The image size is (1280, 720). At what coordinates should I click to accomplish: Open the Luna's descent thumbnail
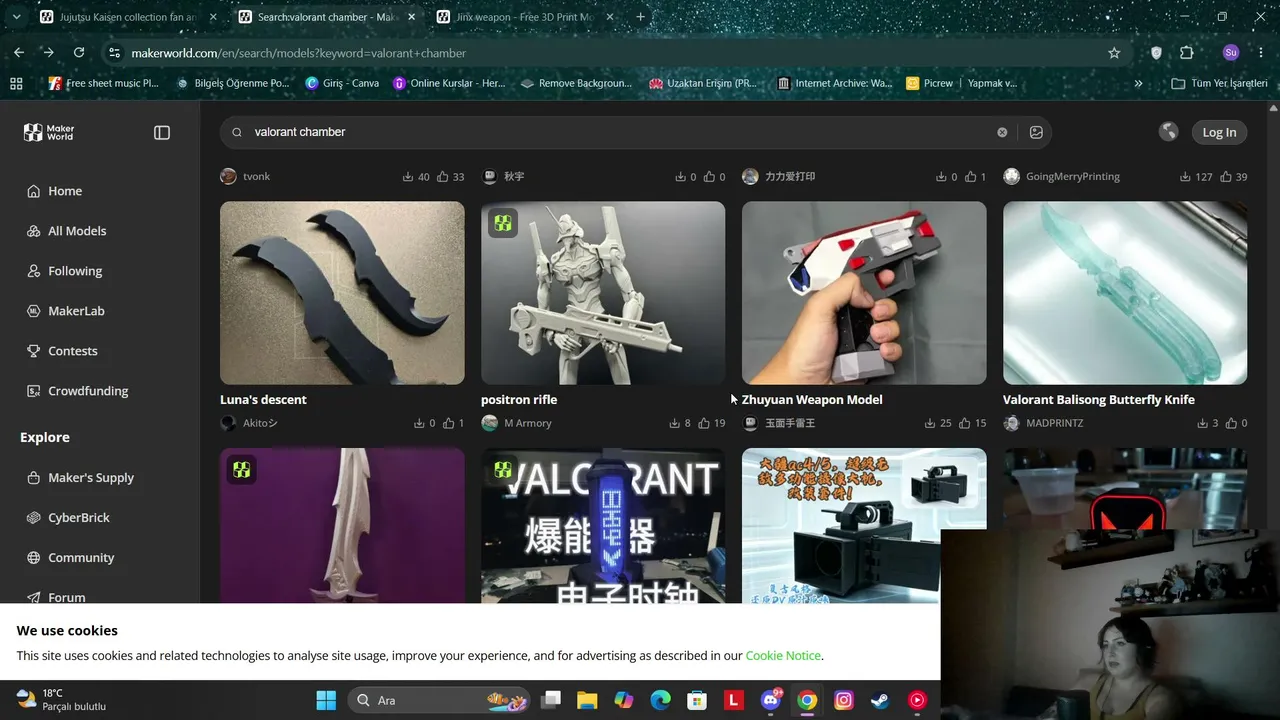342,293
